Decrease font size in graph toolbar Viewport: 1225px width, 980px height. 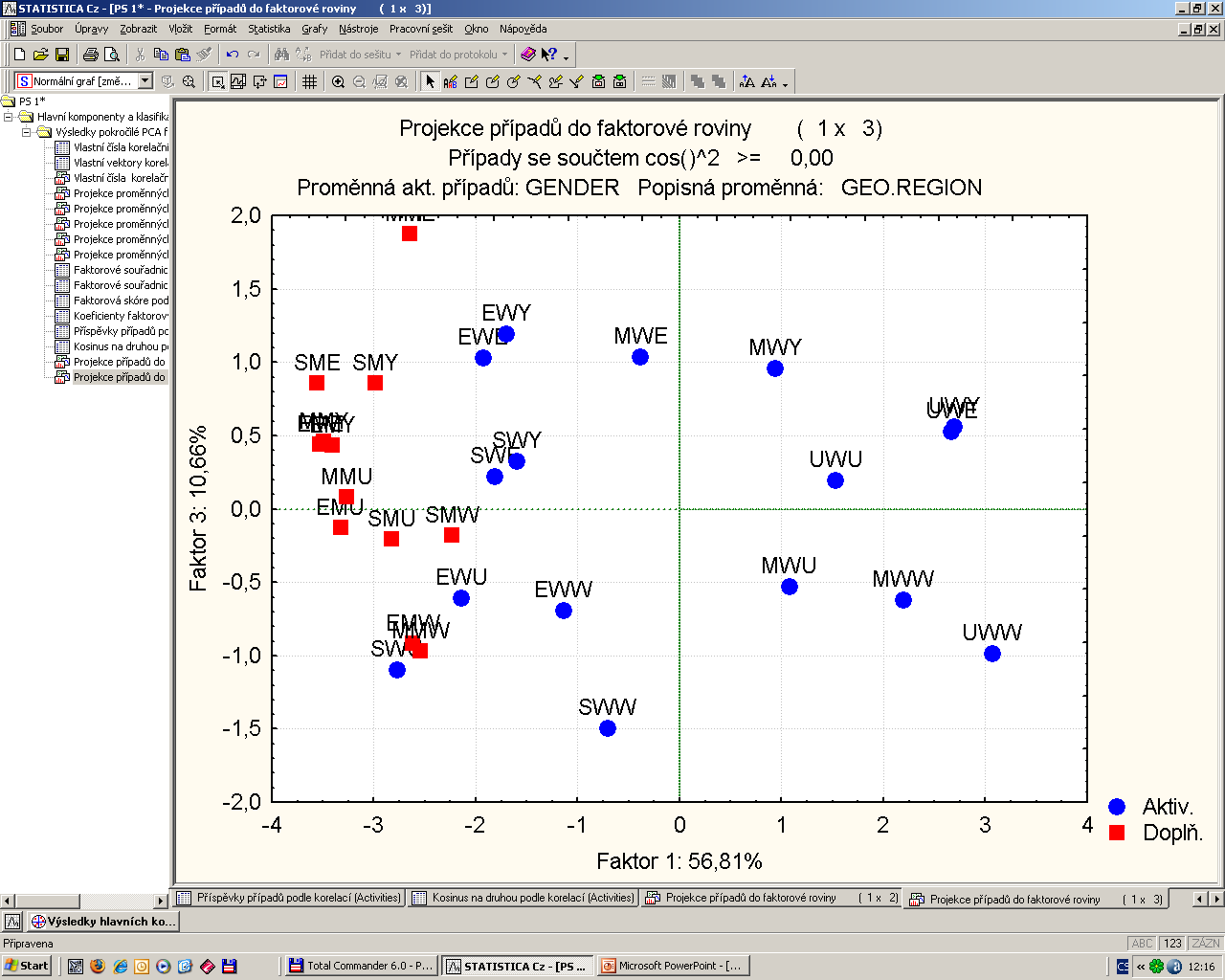768,81
